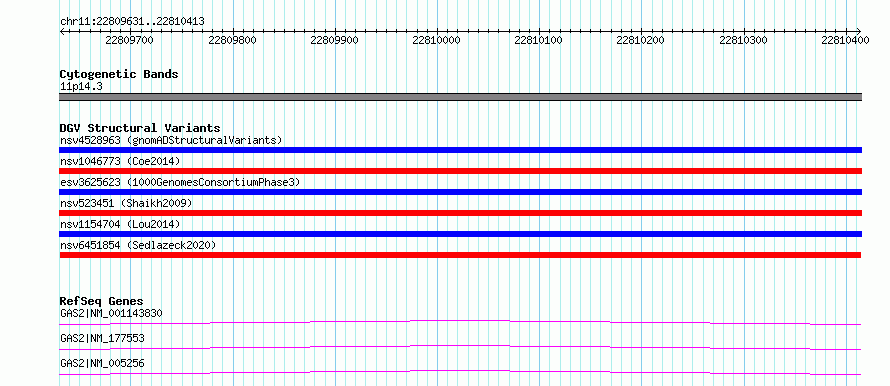Viewport: 890px width, 386px height.
Task: Click the magenta intron line of GAS2|NM_001143830
Action: [x=460, y=321]
